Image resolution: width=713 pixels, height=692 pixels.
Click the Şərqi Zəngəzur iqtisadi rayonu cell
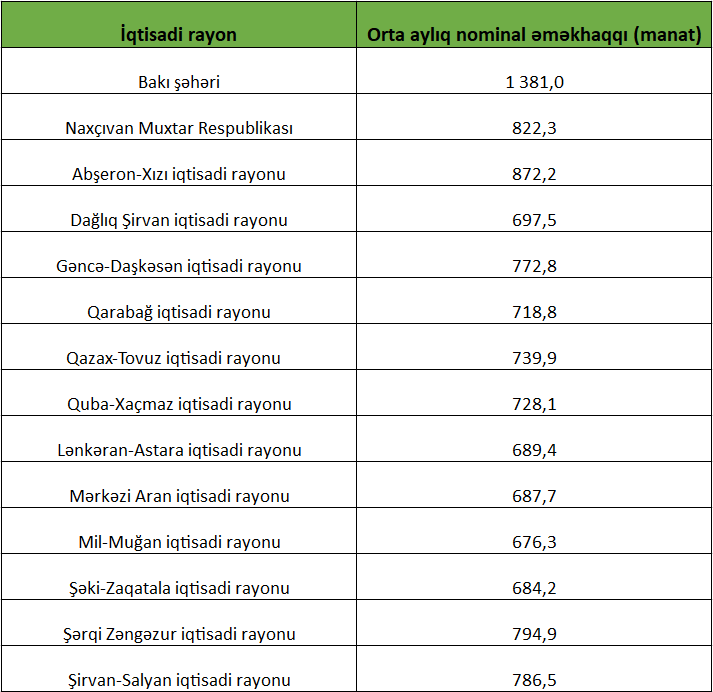[178, 634]
